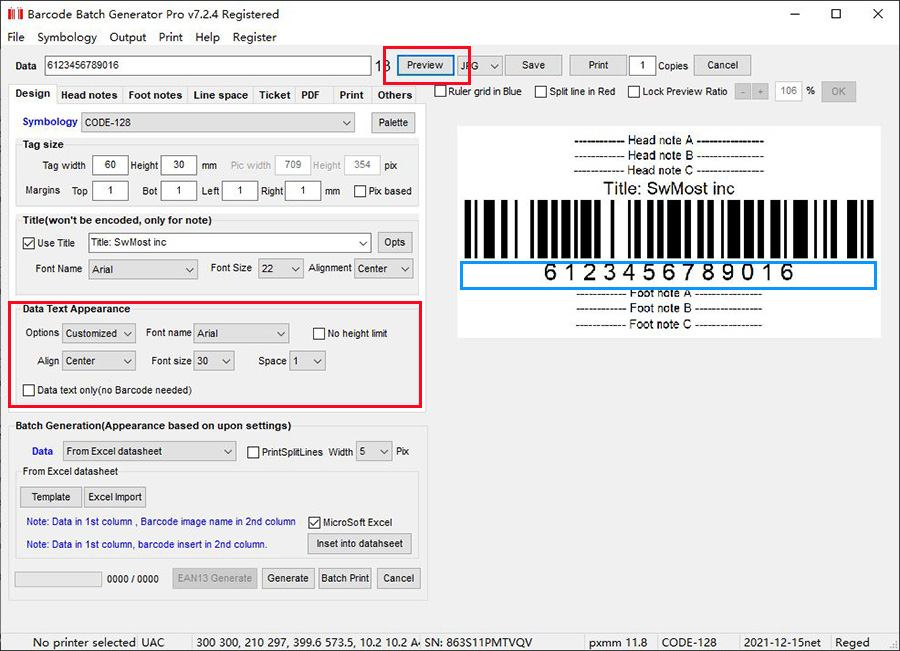Viewport: 900px width, 651px height.
Task: Open the Print menu in menu bar
Action: pyautogui.click(x=170, y=37)
